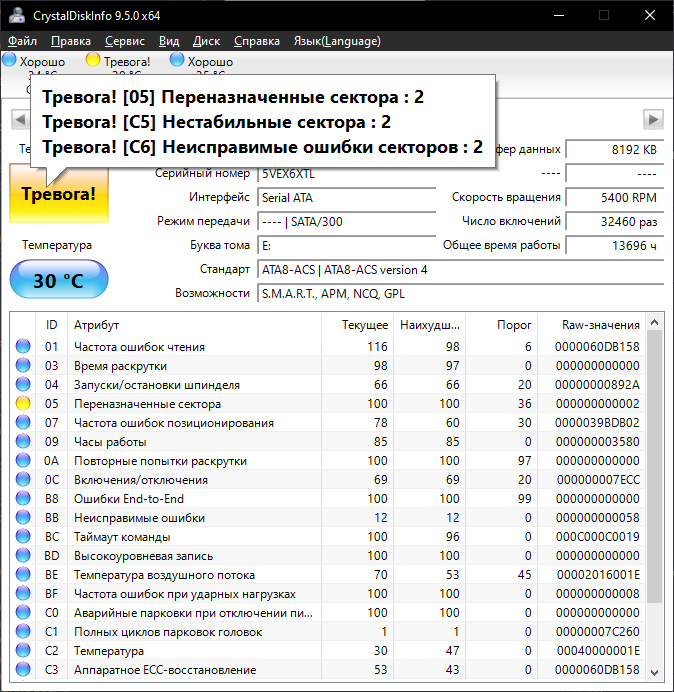Click the drive letter field E:

click(x=346, y=245)
